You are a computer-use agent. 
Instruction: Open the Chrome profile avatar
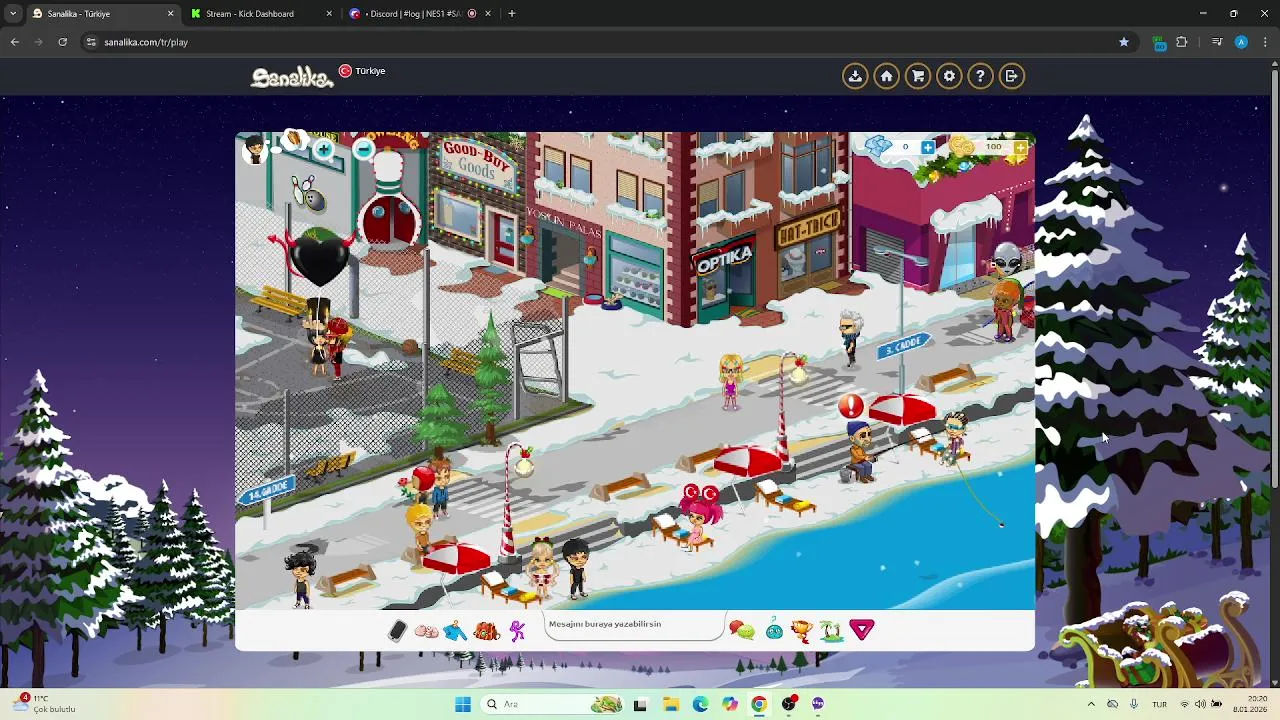click(1241, 42)
